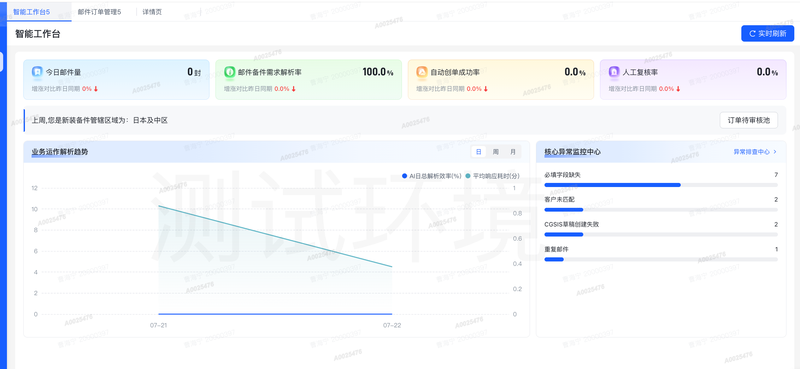Click the 业务运作解析趋势 panel title
This screenshot has height=369, width=800.
[60, 152]
